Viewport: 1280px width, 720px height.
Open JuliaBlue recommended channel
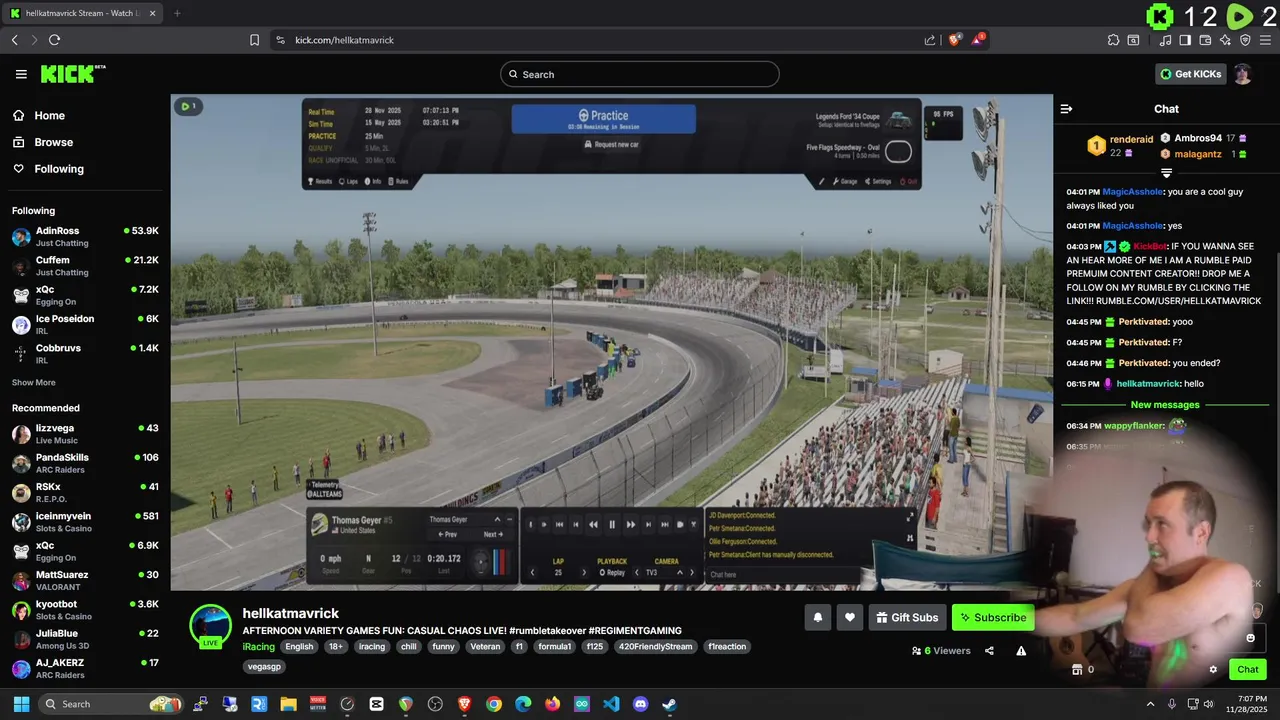tap(85, 639)
